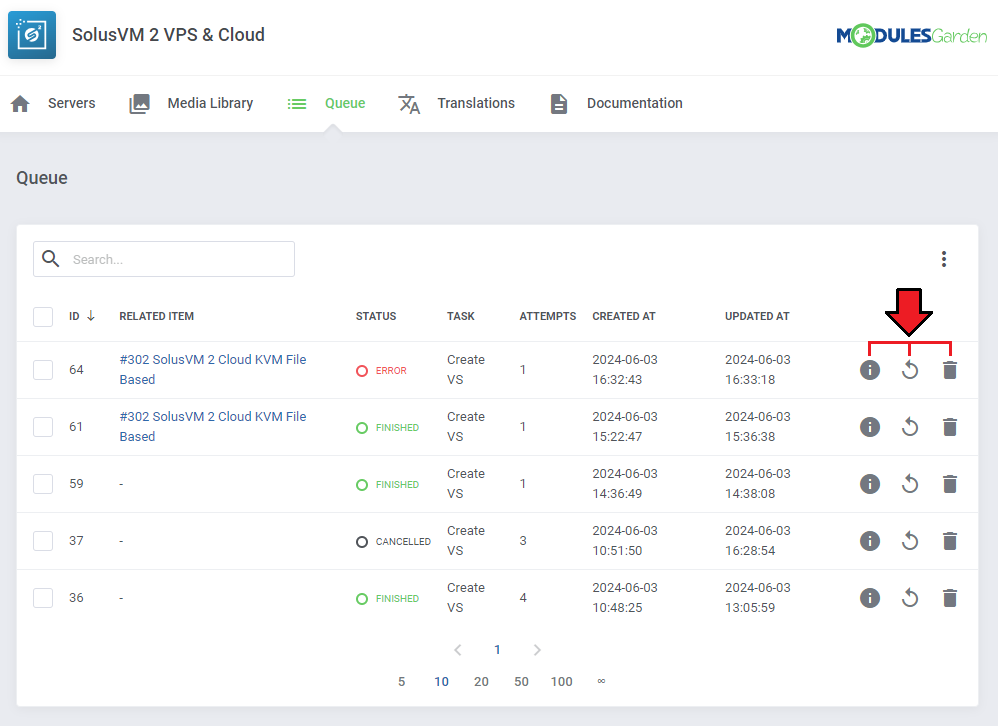Check the box for queue item 64
998x726 pixels.
[x=43, y=370]
